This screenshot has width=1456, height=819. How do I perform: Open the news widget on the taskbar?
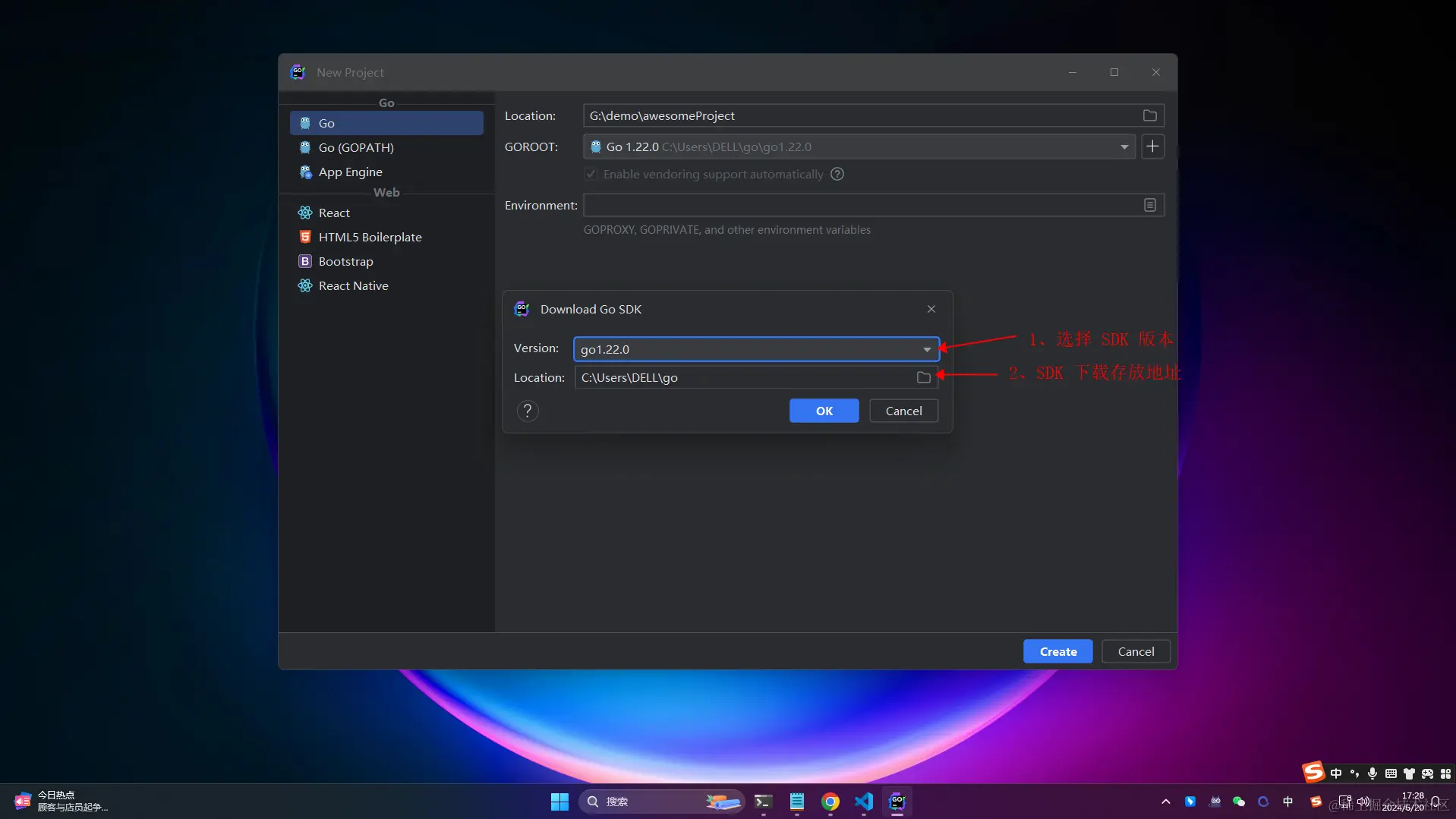(x=61, y=802)
